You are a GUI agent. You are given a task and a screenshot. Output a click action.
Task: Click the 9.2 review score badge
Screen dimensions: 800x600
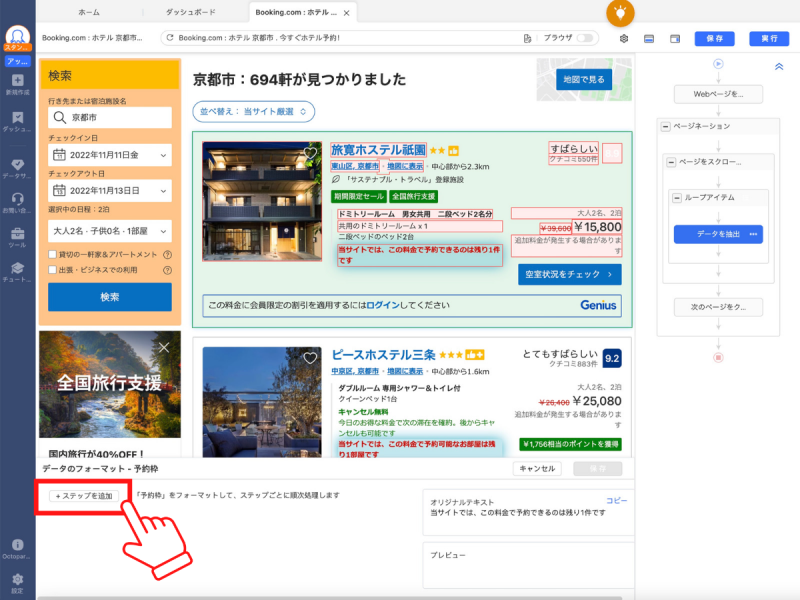tap(612, 358)
